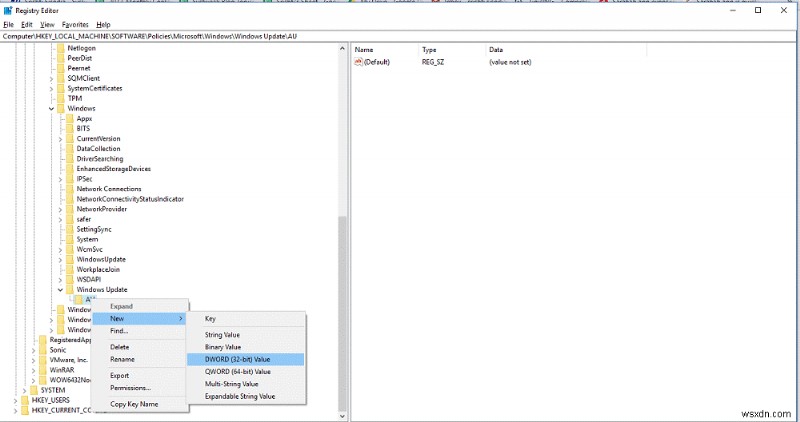This screenshot has width=800, height=422.
Task: Expand the SYSTEM key
Action: tap(24, 390)
